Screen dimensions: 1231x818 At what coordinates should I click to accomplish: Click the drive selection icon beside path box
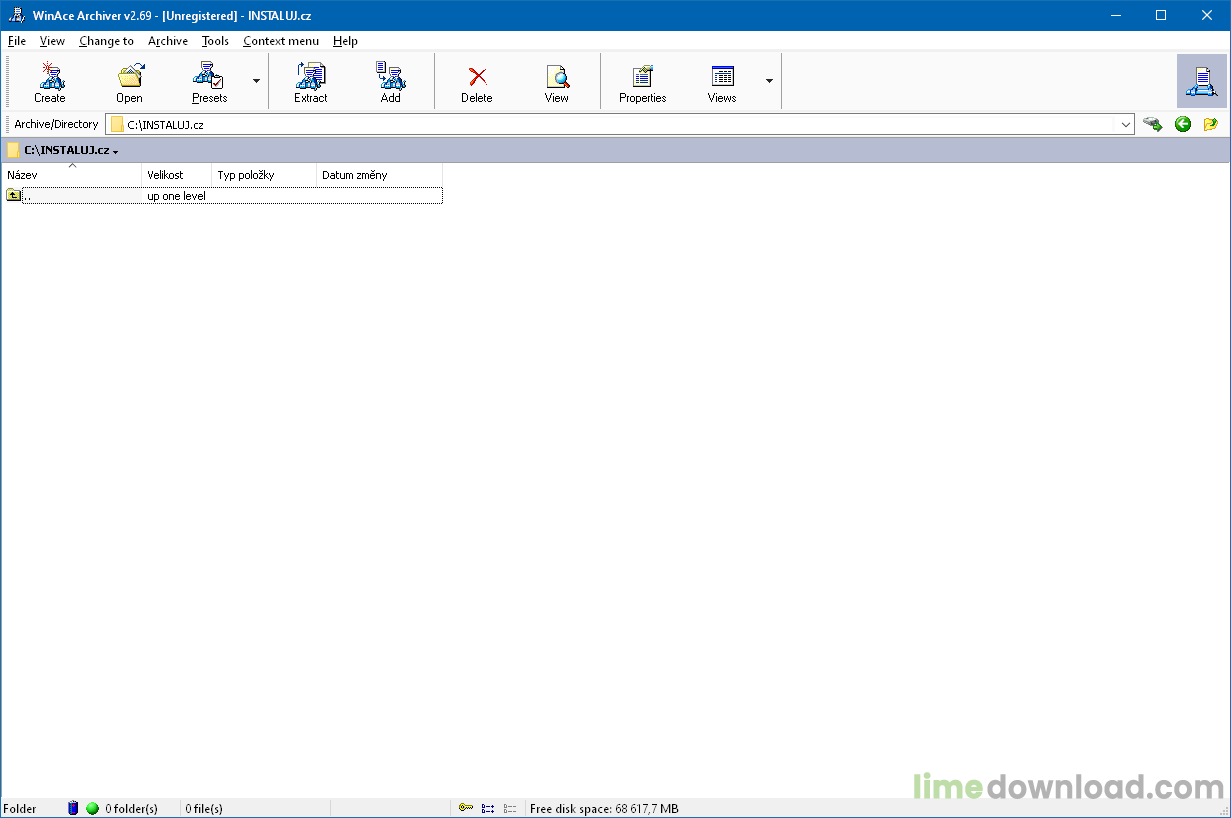click(x=1153, y=124)
